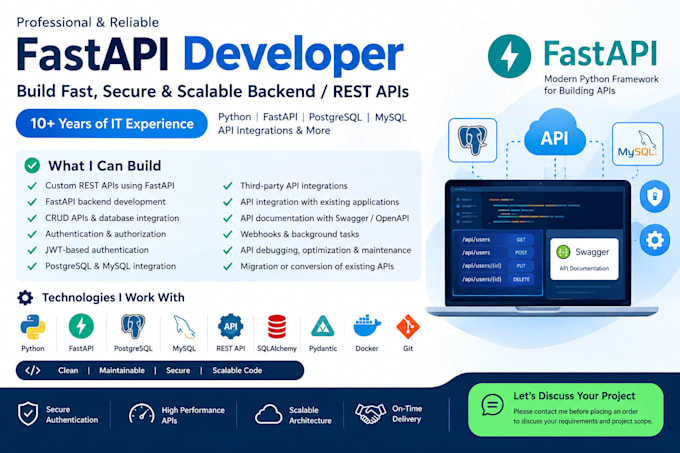Viewport: 680px width, 453px height.
Task: Click the checkmark beside CRUD APIs & database integration
Action: [x=32, y=218]
